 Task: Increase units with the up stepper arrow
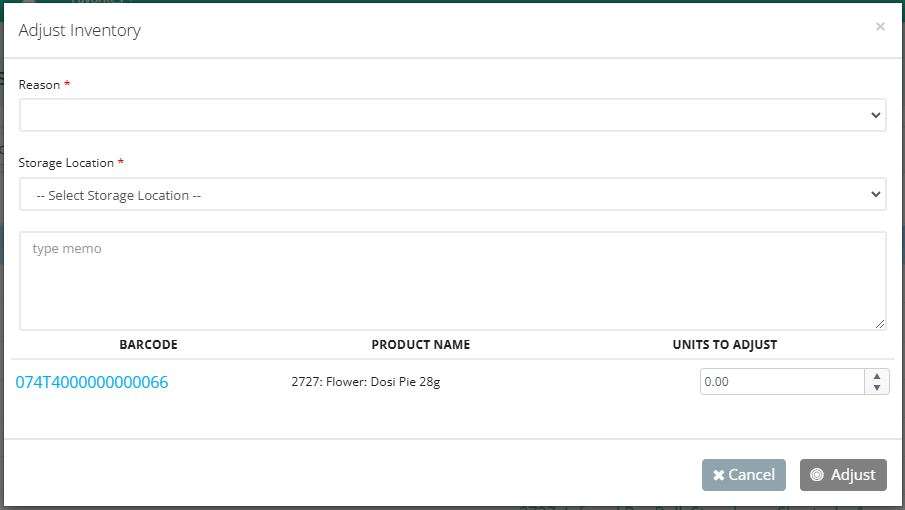pos(877,376)
